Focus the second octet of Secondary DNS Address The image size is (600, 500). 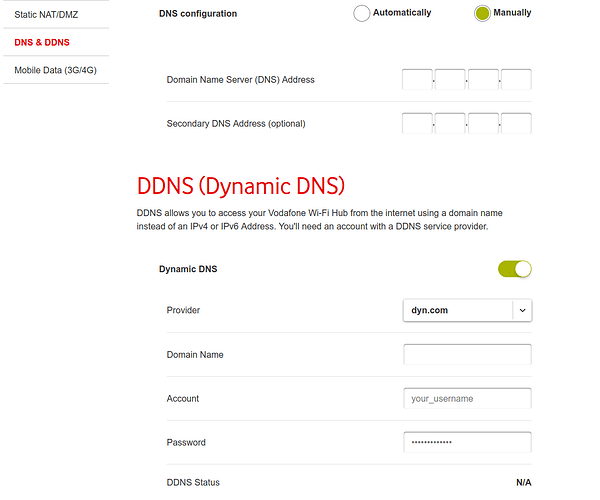pos(450,124)
